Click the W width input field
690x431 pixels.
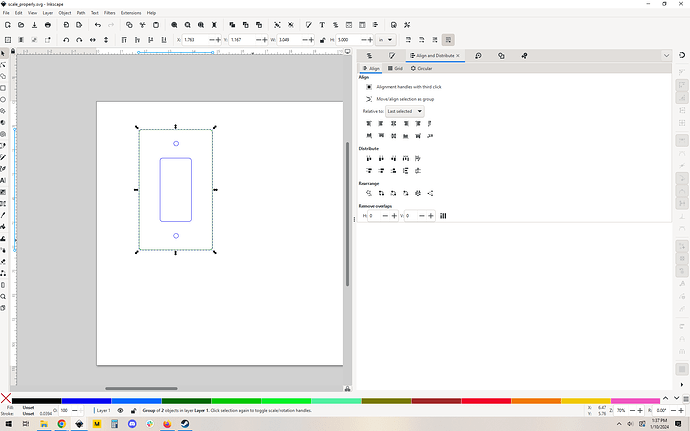click(x=290, y=40)
